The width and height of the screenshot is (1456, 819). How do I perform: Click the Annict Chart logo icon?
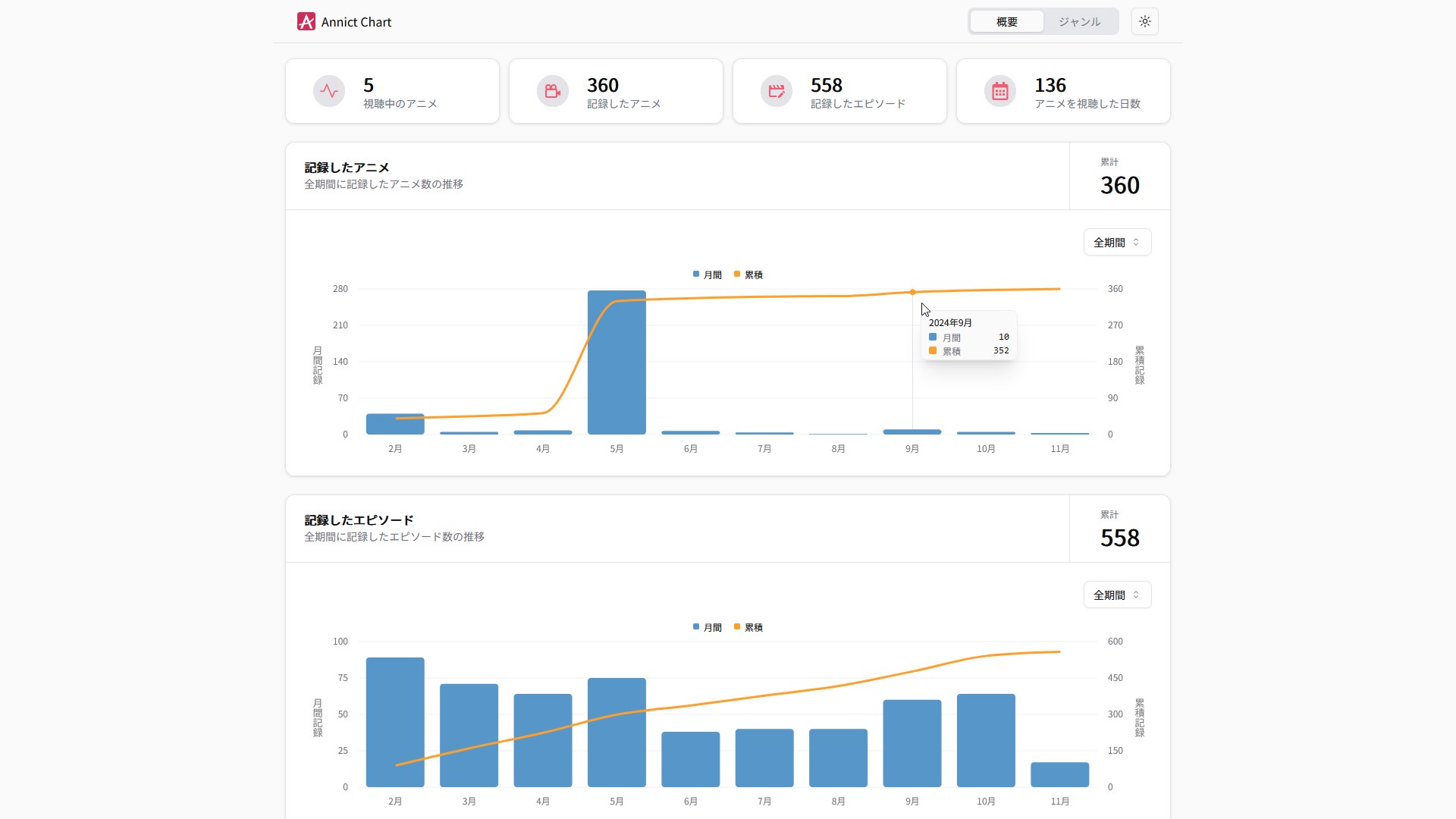[306, 21]
